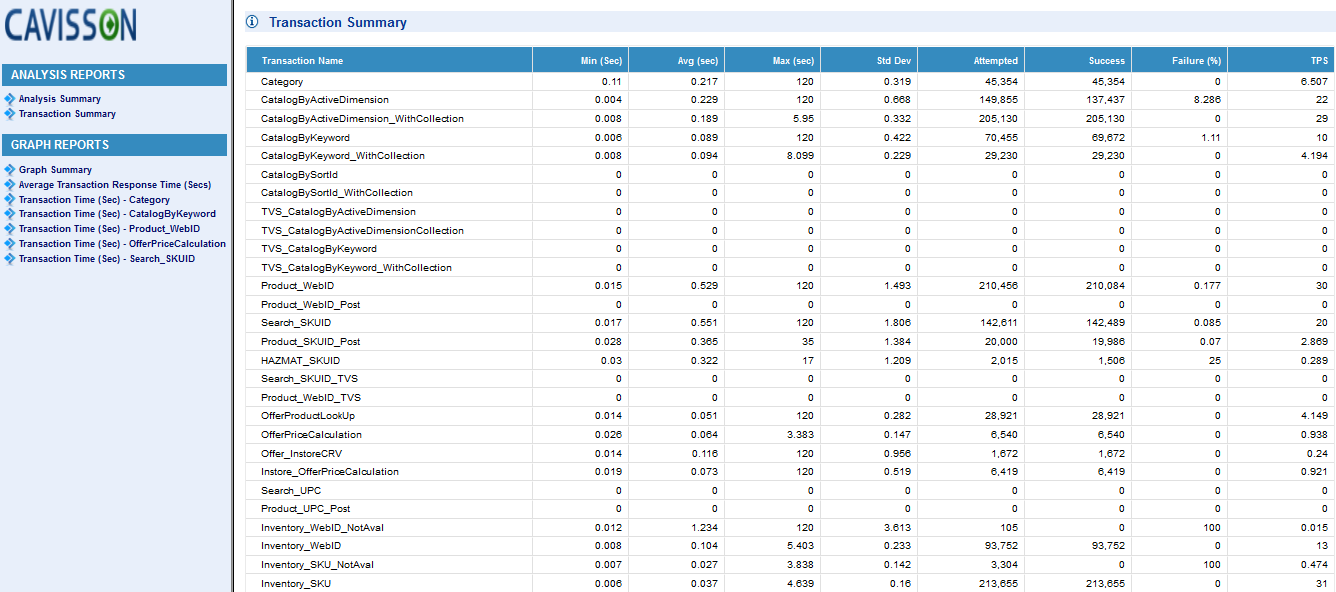Screen dimensions: 1336x592
Task: Click diamond icon beside Average Transaction Response Time
Action: coord(10,185)
